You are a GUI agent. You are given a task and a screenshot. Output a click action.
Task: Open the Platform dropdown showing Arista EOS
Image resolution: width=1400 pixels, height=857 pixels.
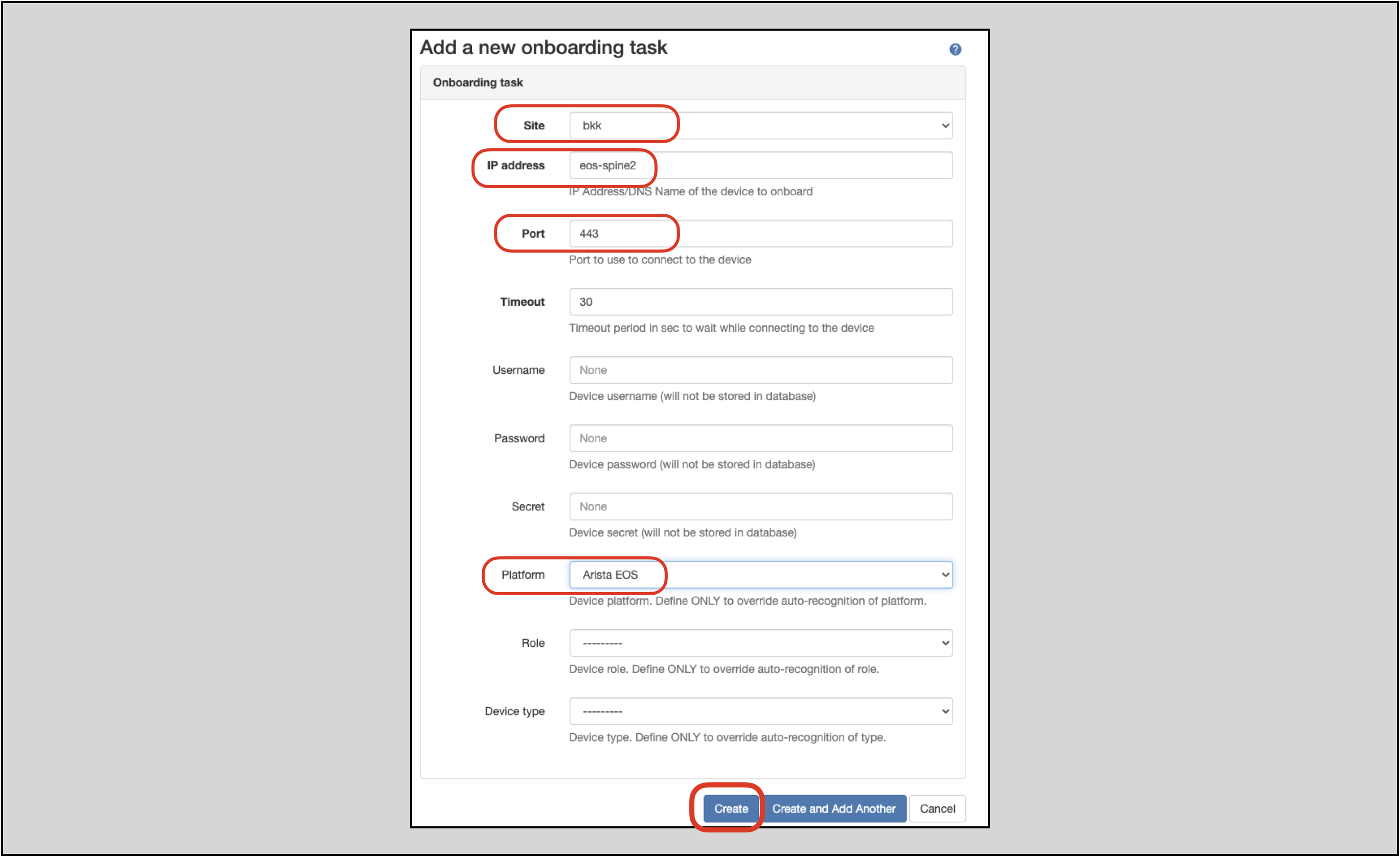tap(761, 575)
